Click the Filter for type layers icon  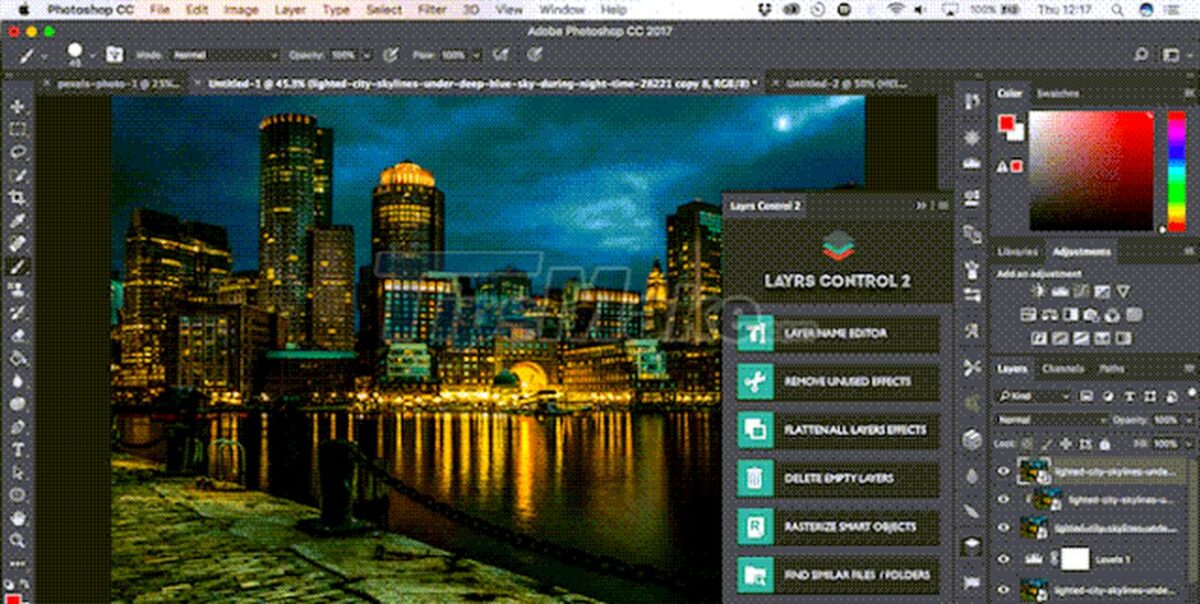point(1130,396)
